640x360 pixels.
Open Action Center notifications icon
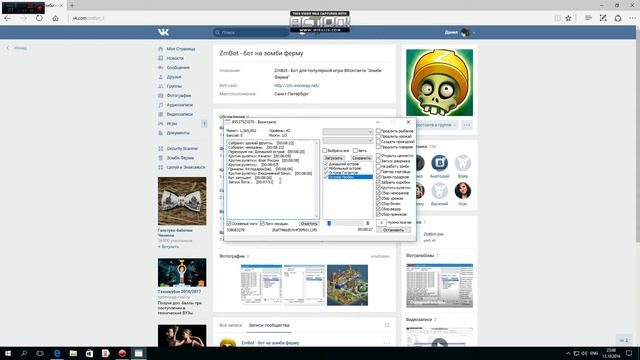click(629, 353)
